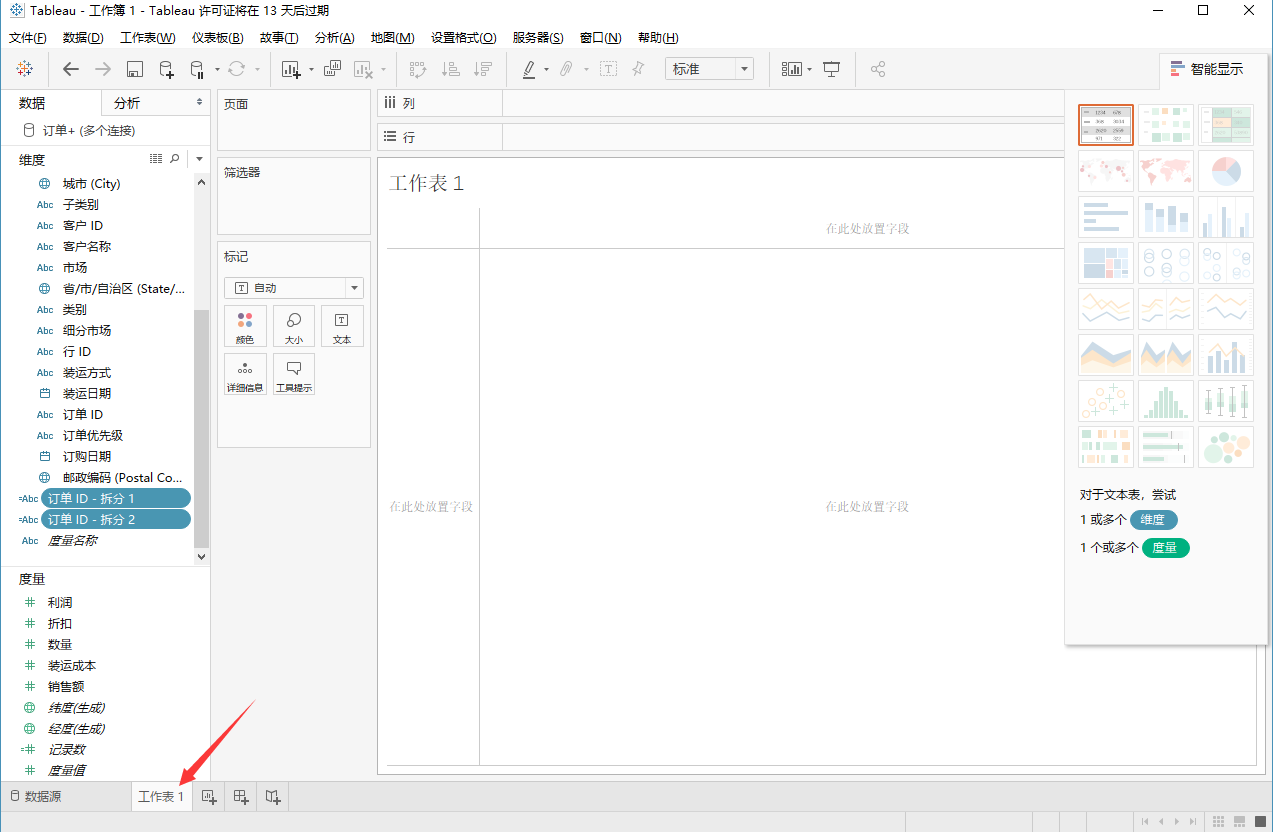Click the undo back arrow in toolbar
The image size is (1273, 832).
(x=70, y=69)
